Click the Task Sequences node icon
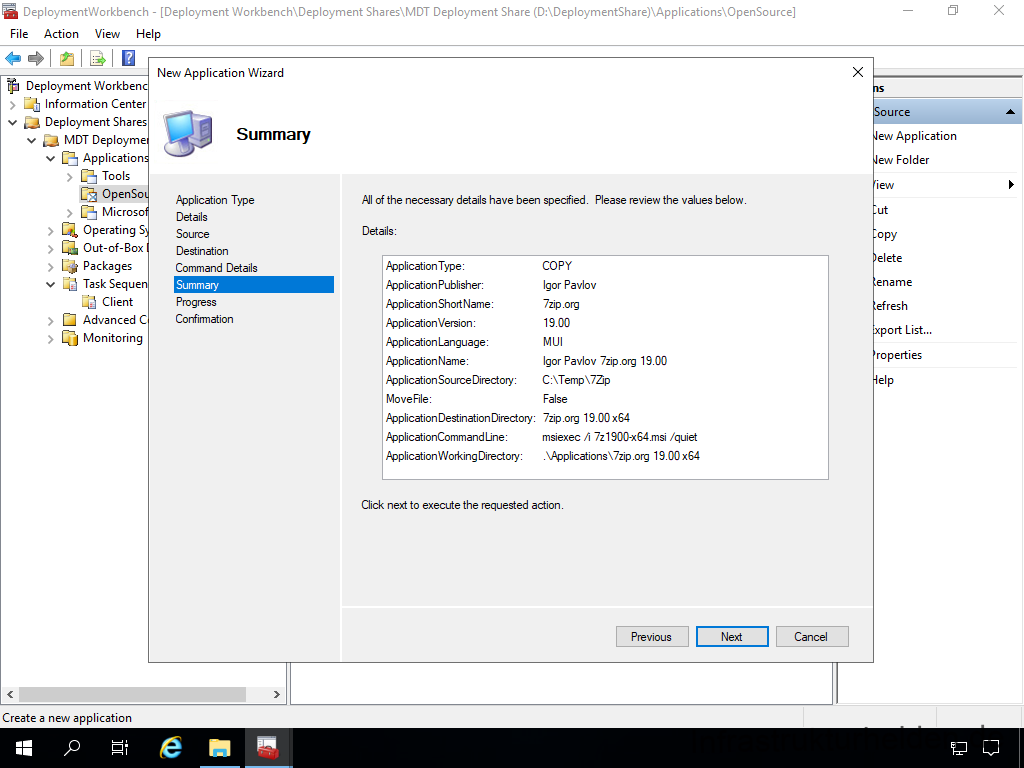Viewport: 1024px width, 768px height. (70, 284)
